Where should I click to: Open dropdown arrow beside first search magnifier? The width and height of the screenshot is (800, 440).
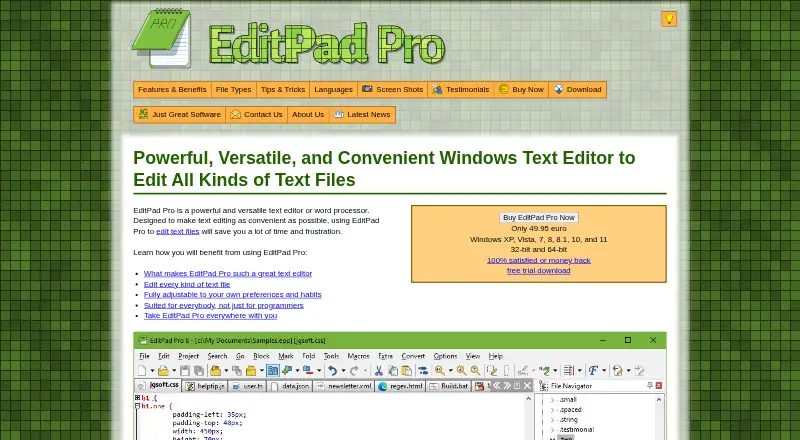451,371
